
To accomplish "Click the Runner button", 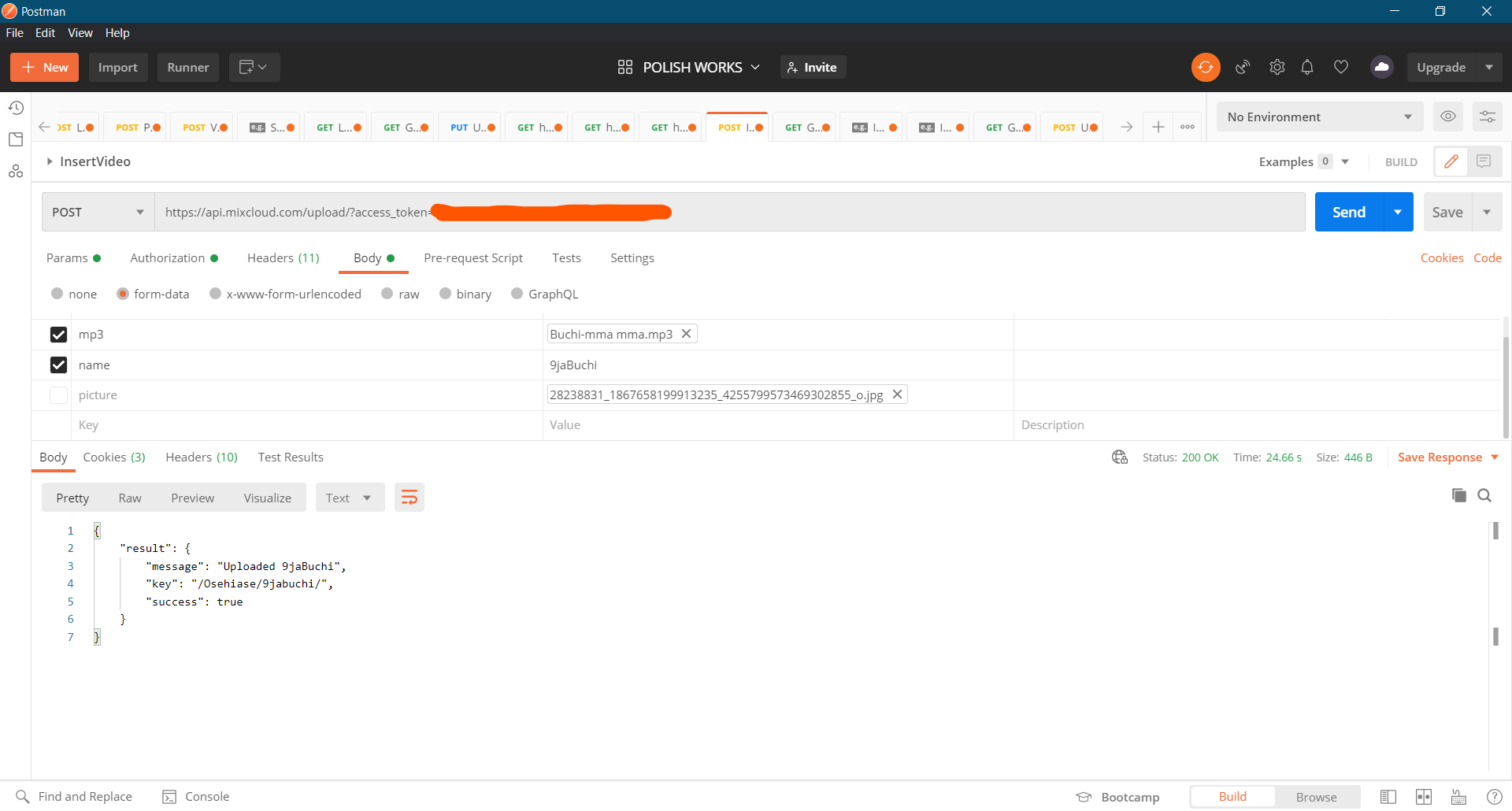I will [x=188, y=67].
